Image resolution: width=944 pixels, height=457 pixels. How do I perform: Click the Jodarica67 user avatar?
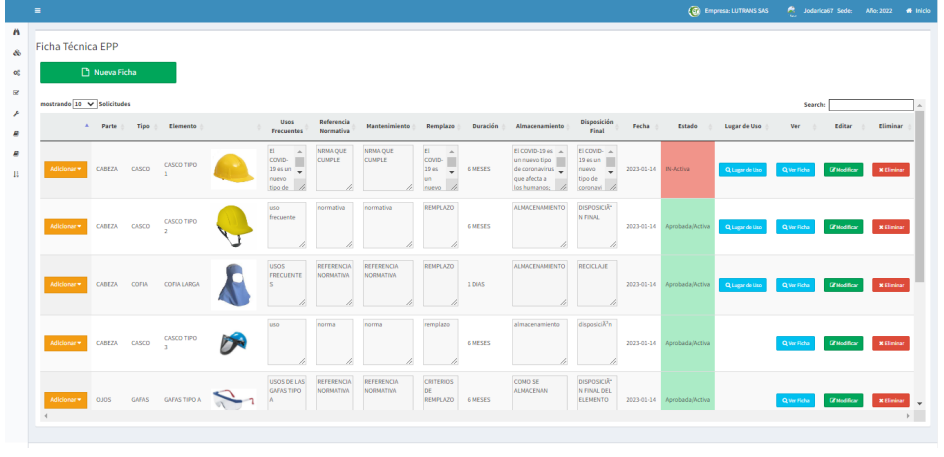792,11
